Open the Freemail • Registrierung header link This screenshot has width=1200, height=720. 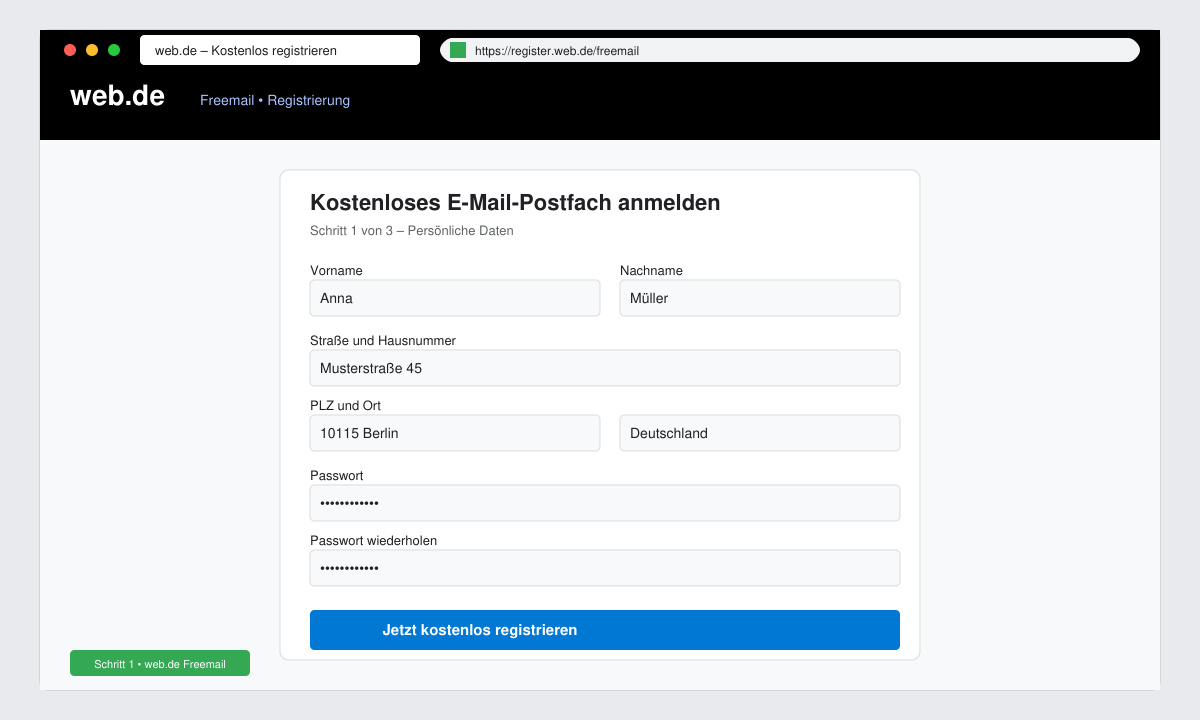click(x=275, y=100)
